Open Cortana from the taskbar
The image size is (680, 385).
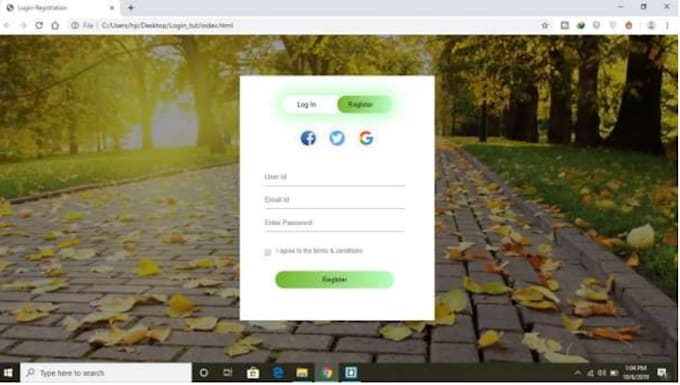pos(203,373)
